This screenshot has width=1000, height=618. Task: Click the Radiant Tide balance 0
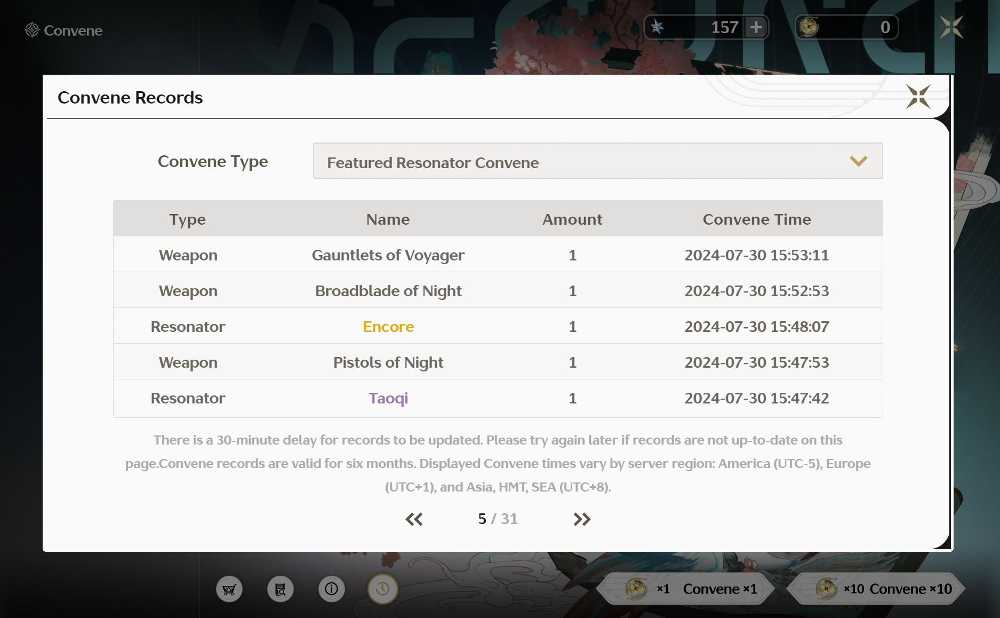coord(885,27)
